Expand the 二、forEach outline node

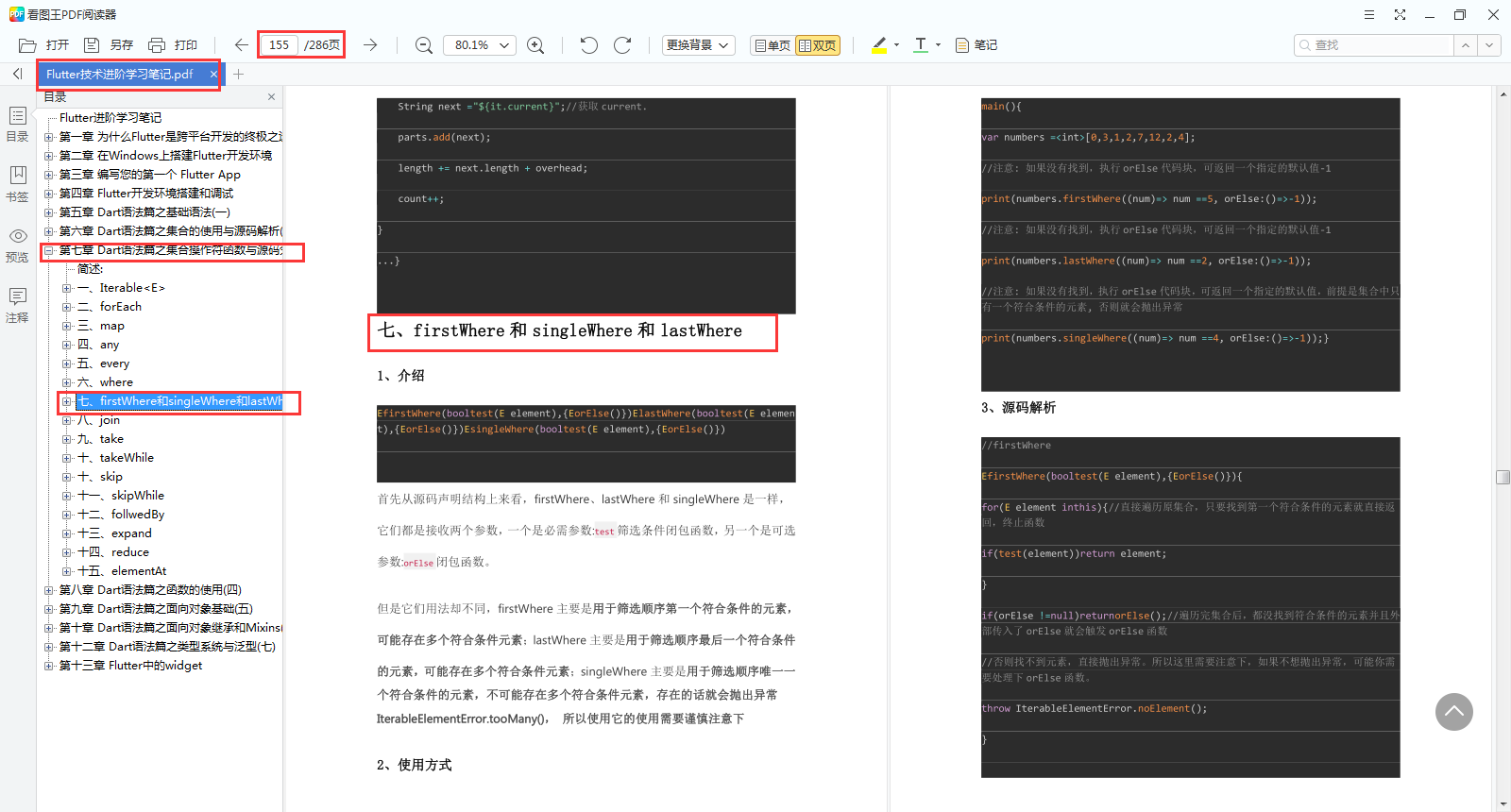pyautogui.click(x=67, y=307)
